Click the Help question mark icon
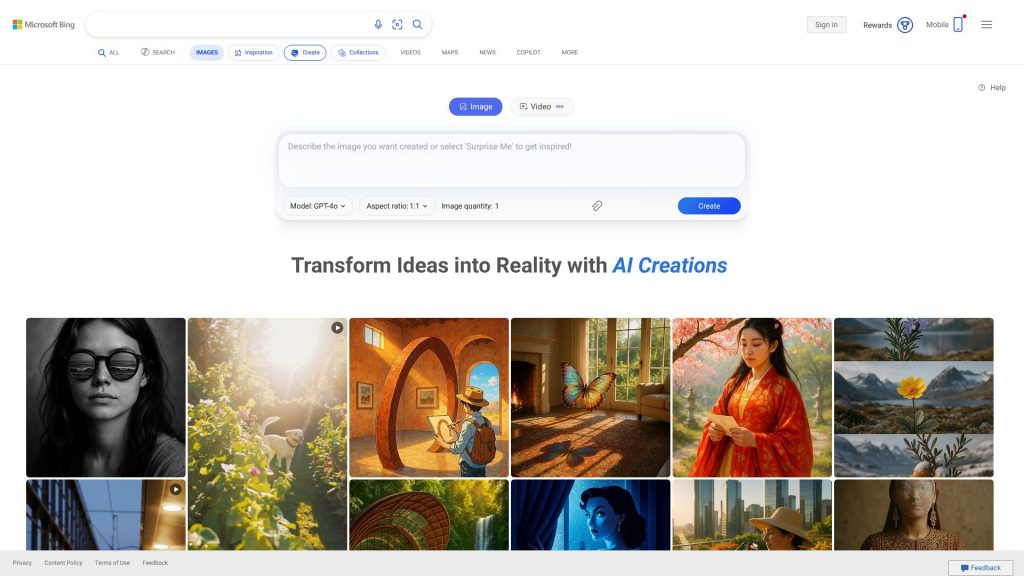1024x576 pixels. pyautogui.click(x=982, y=88)
